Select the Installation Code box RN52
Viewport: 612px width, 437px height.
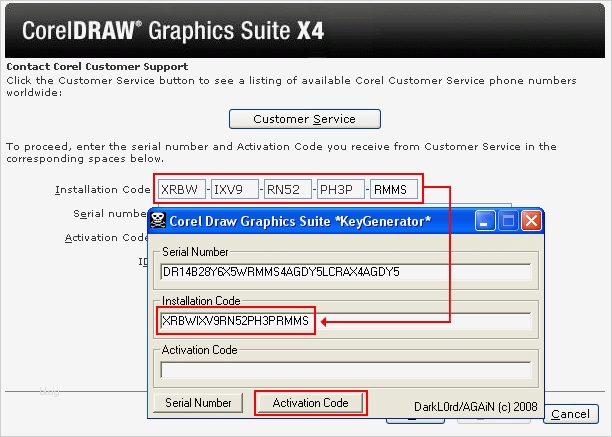[x=288, y=189]
